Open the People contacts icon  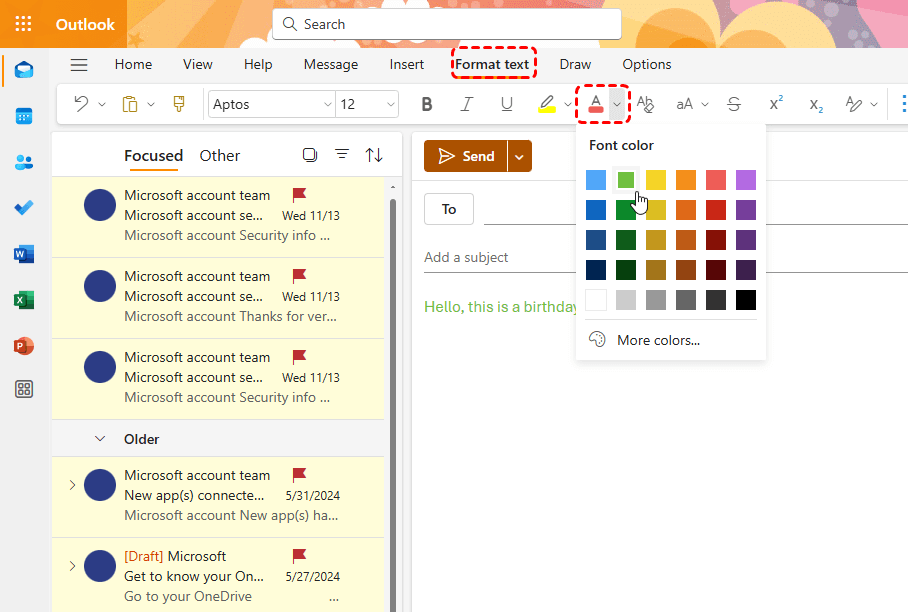tap(24, 162)
